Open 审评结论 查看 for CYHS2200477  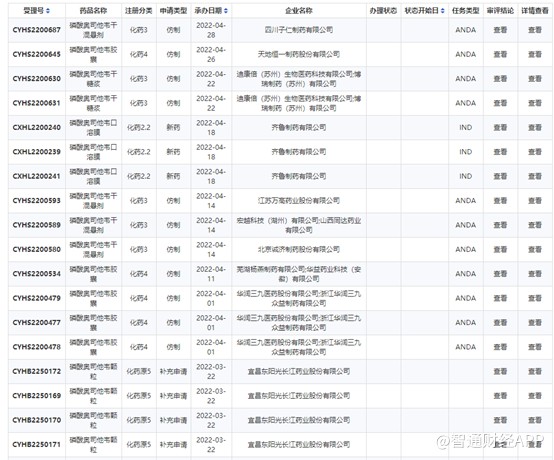[500, 323]
